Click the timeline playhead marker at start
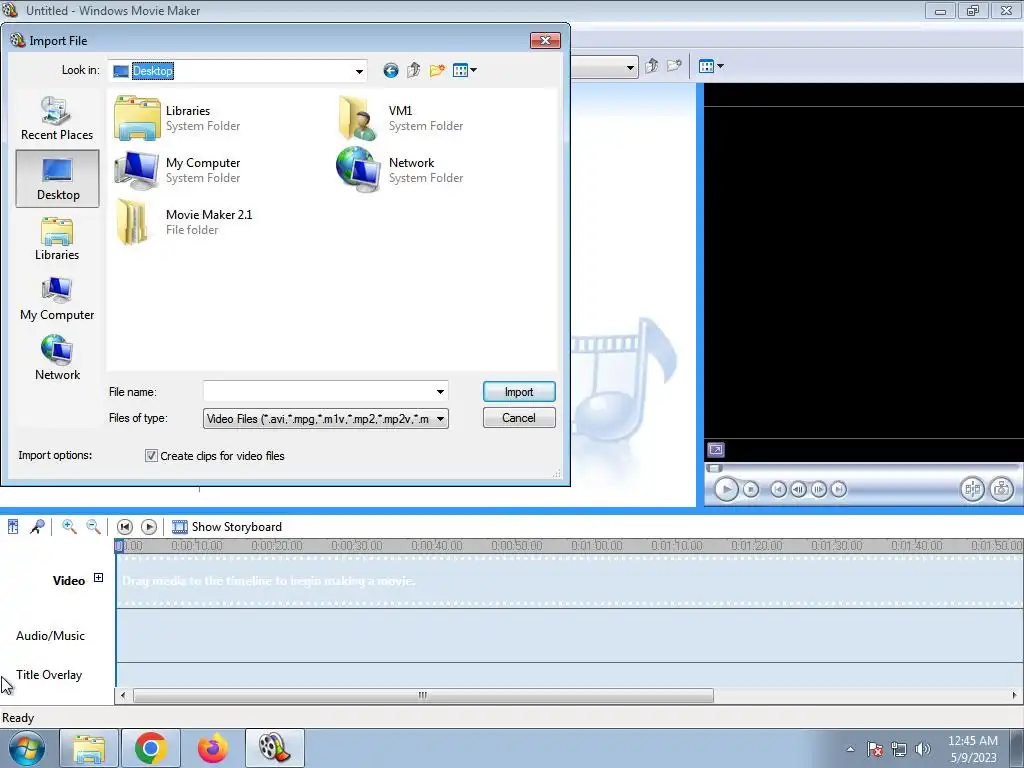 click(x=119, y=546)
